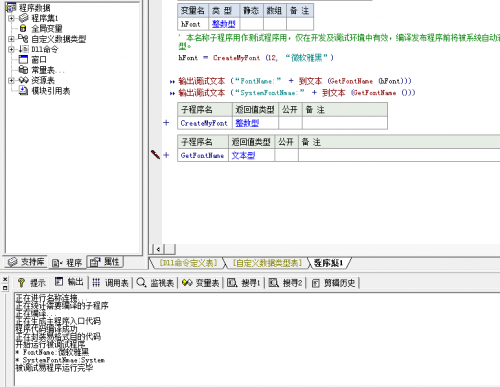
Task: Click the 属性 tab icon
Action: [x=95, y=262]
